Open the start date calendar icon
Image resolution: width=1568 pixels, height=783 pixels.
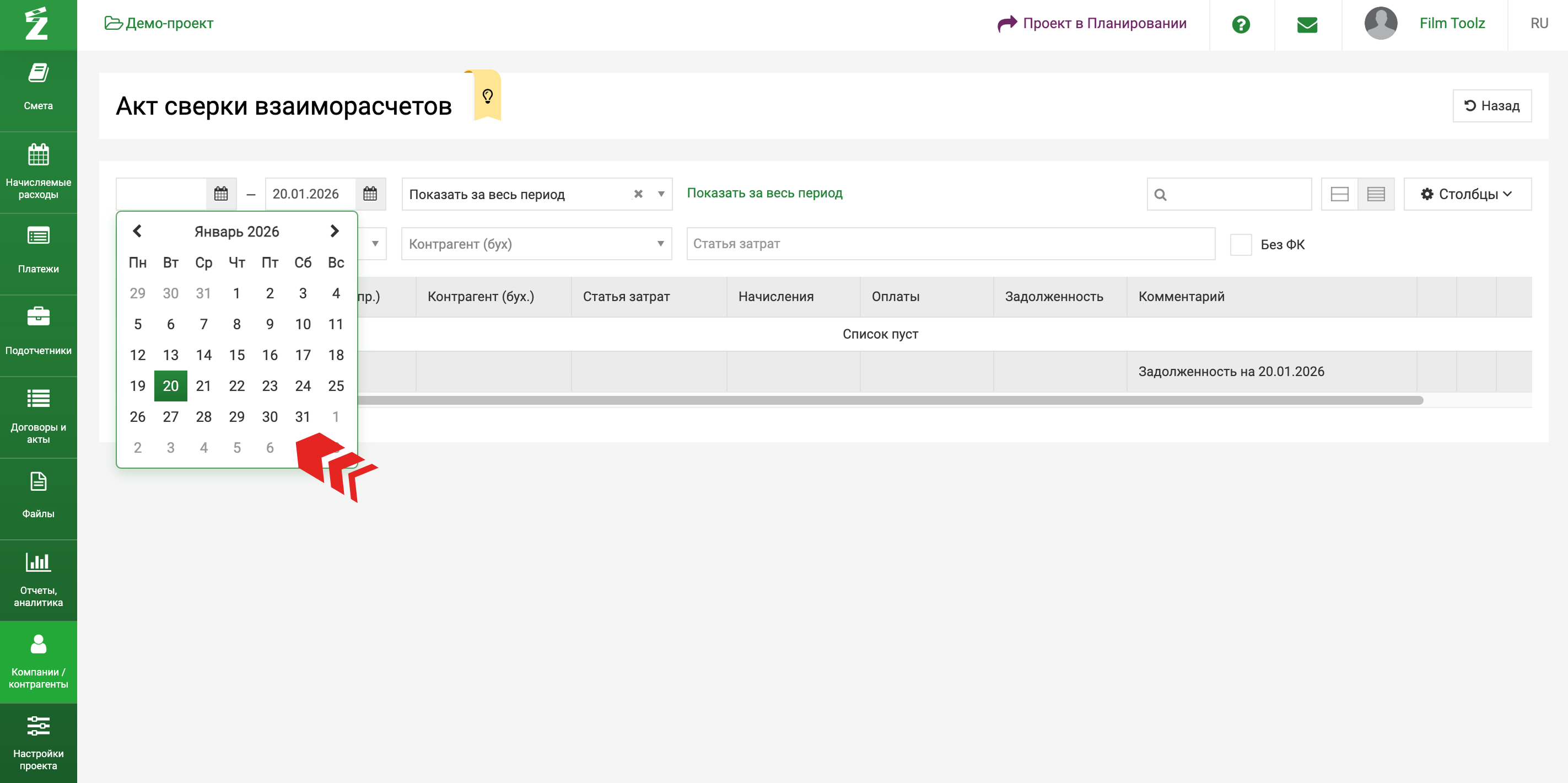(x=221, y=194)
